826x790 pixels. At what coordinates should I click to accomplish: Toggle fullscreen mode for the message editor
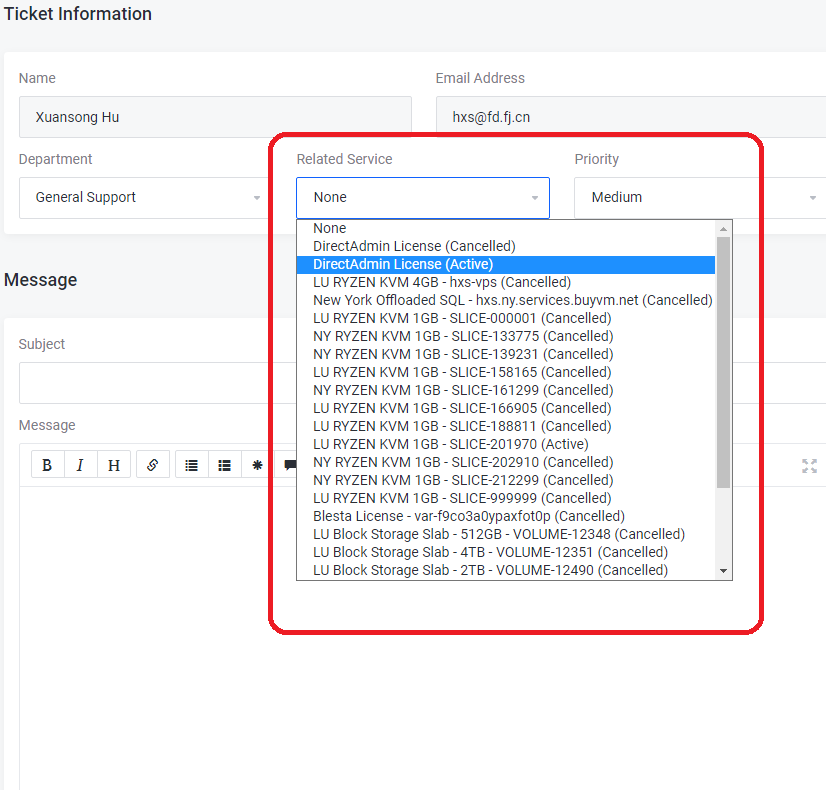click(809, 466)
